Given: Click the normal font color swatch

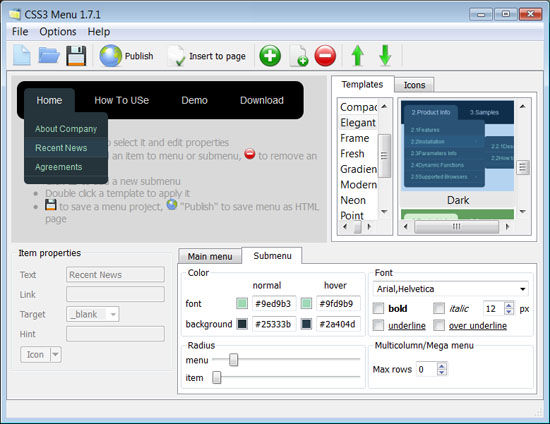Looking at the screenshot, I should pos(242,303).
